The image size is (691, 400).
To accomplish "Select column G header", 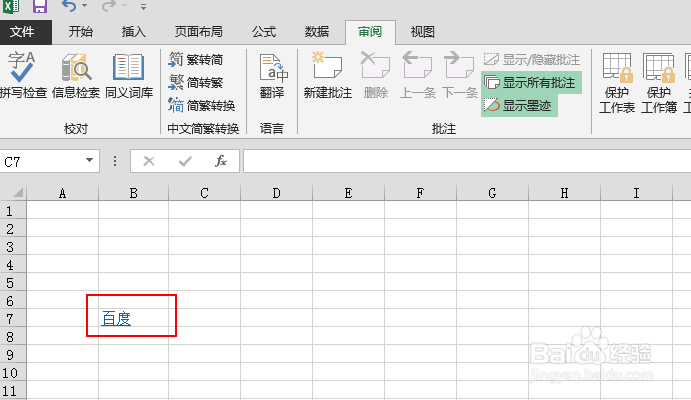I will (492, 193).
